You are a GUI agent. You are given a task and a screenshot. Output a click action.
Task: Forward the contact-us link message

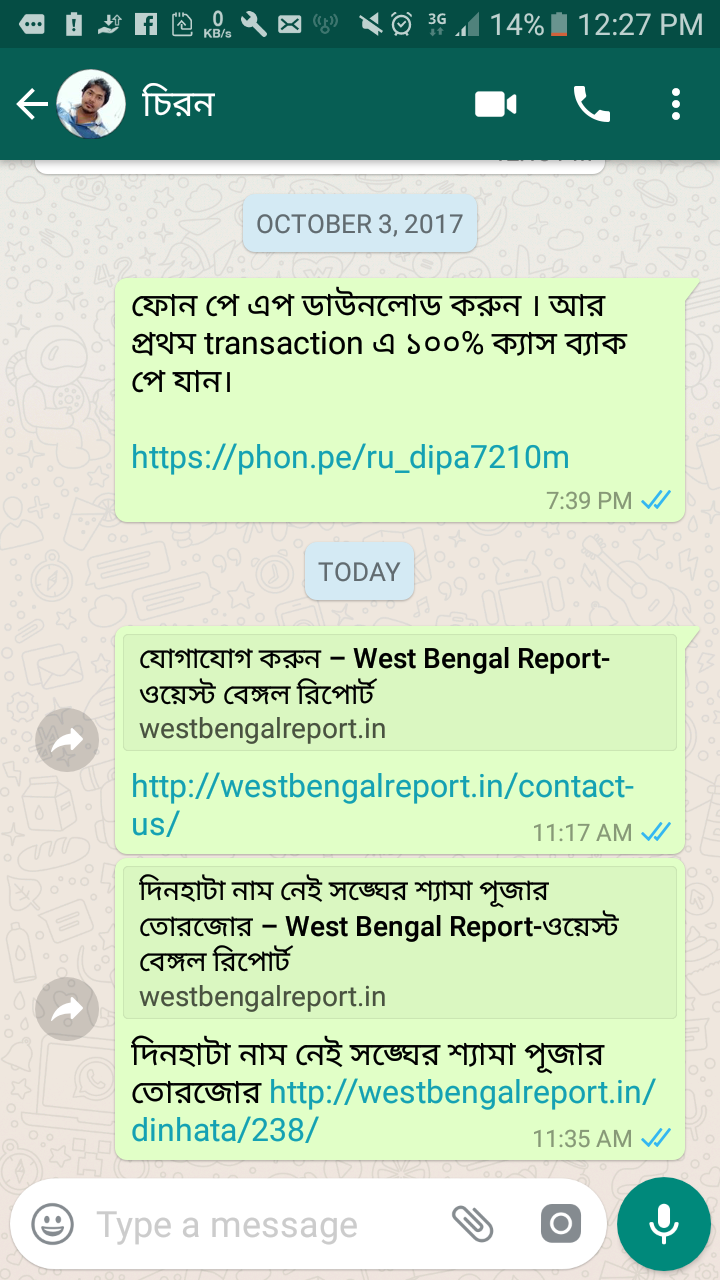(x=67, y=740)
